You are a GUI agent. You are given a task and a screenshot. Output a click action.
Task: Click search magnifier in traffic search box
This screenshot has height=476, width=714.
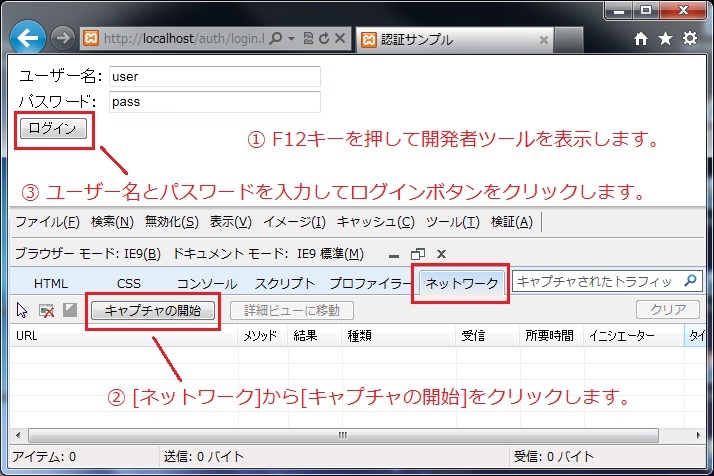point(691,281)
